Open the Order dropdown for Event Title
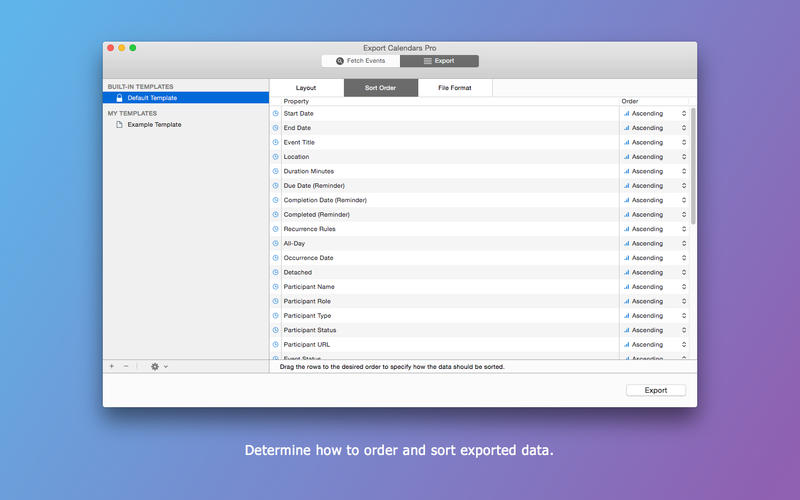This screenshot has width=800, height=500. coord(655,142)
